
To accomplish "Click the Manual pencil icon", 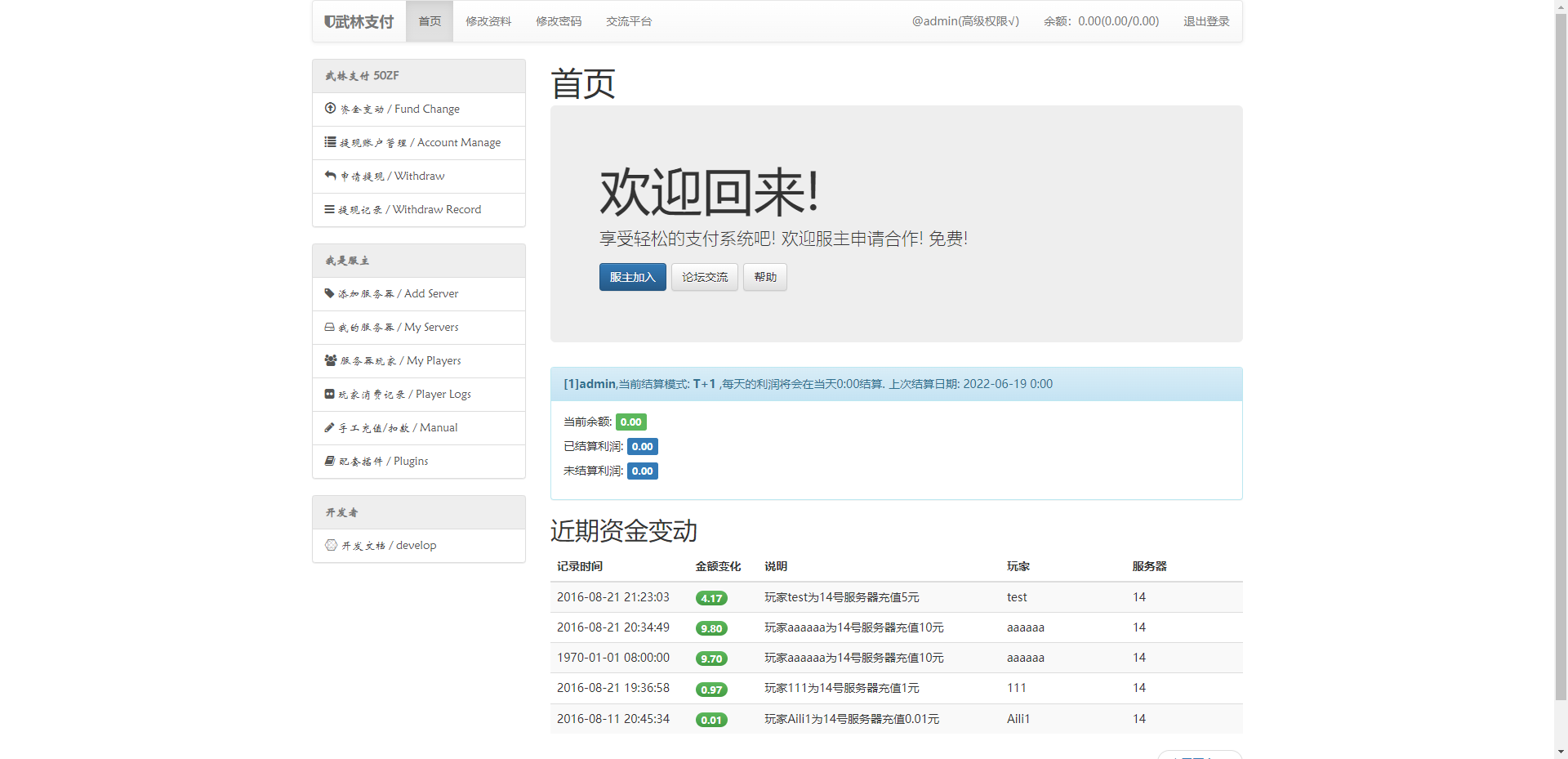I will [x=329, y=427].
